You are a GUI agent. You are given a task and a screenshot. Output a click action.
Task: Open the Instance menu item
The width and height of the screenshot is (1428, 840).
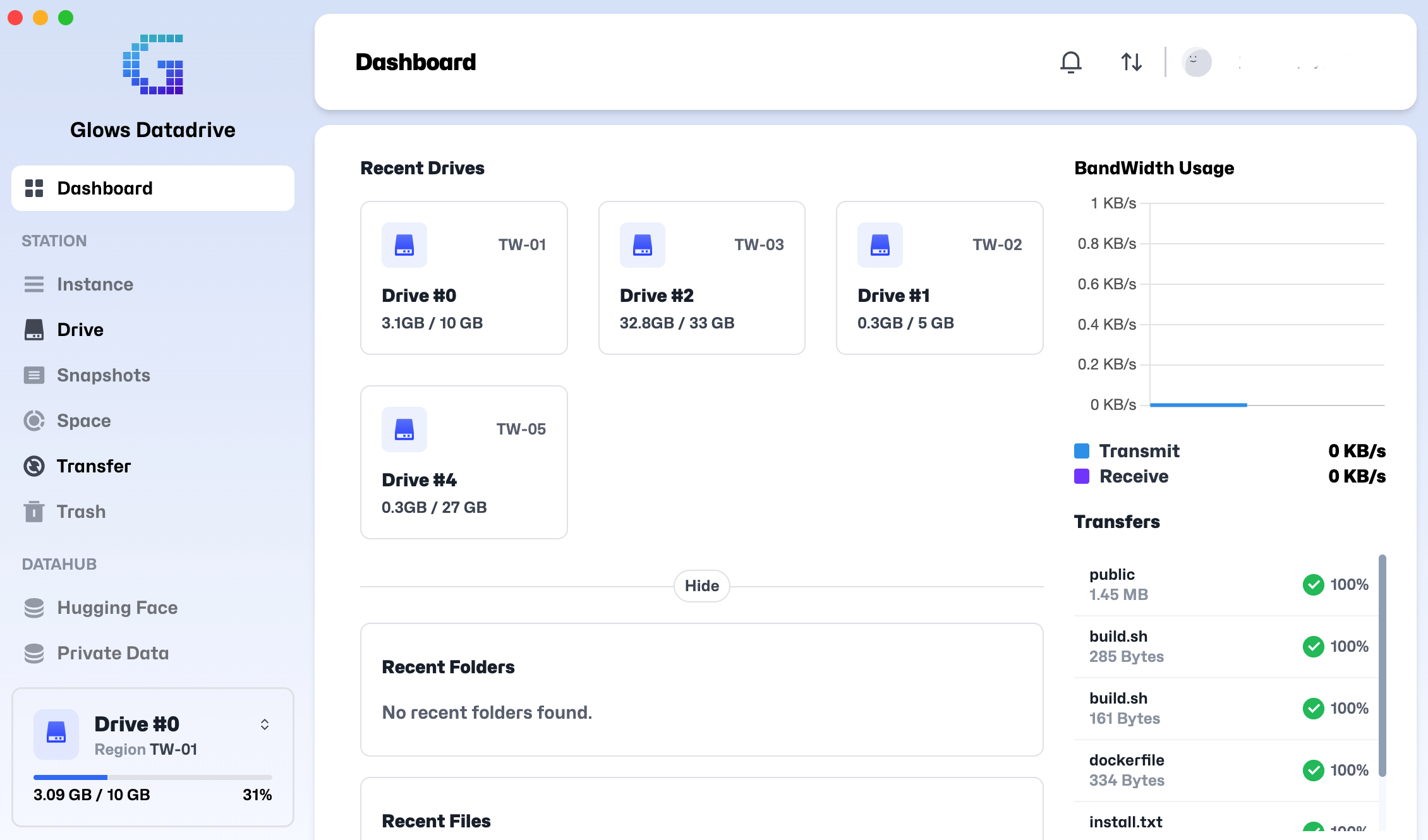pyautogui.click(x=95, y=284)
